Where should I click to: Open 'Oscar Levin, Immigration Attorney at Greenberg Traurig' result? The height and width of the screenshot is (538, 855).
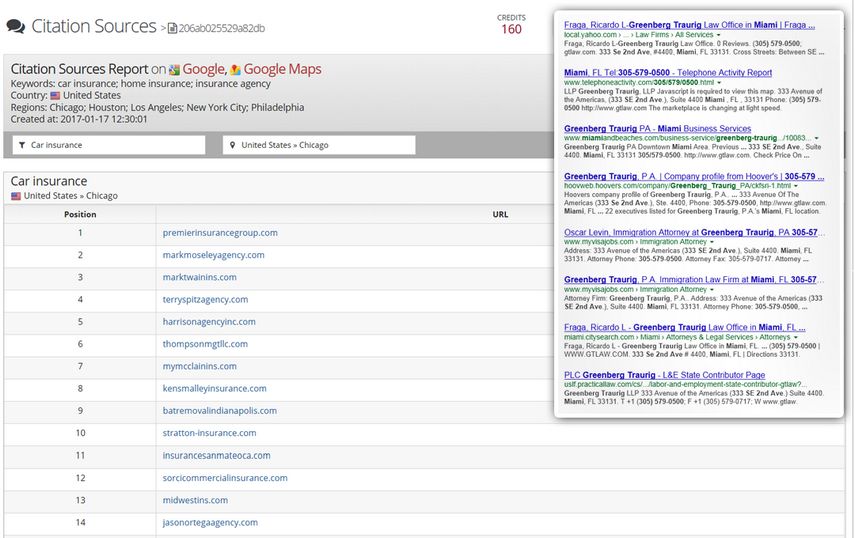tap(694, 233)
